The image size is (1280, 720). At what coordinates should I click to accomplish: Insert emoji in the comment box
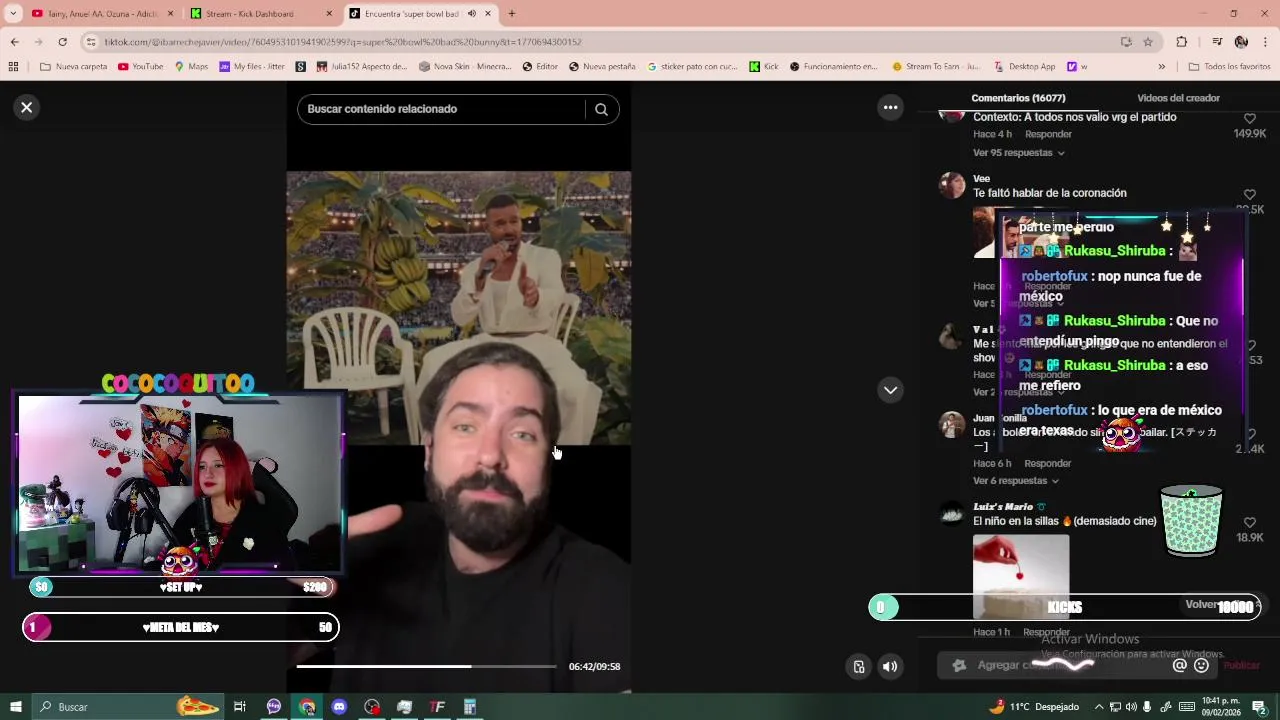pos(1201,665)
